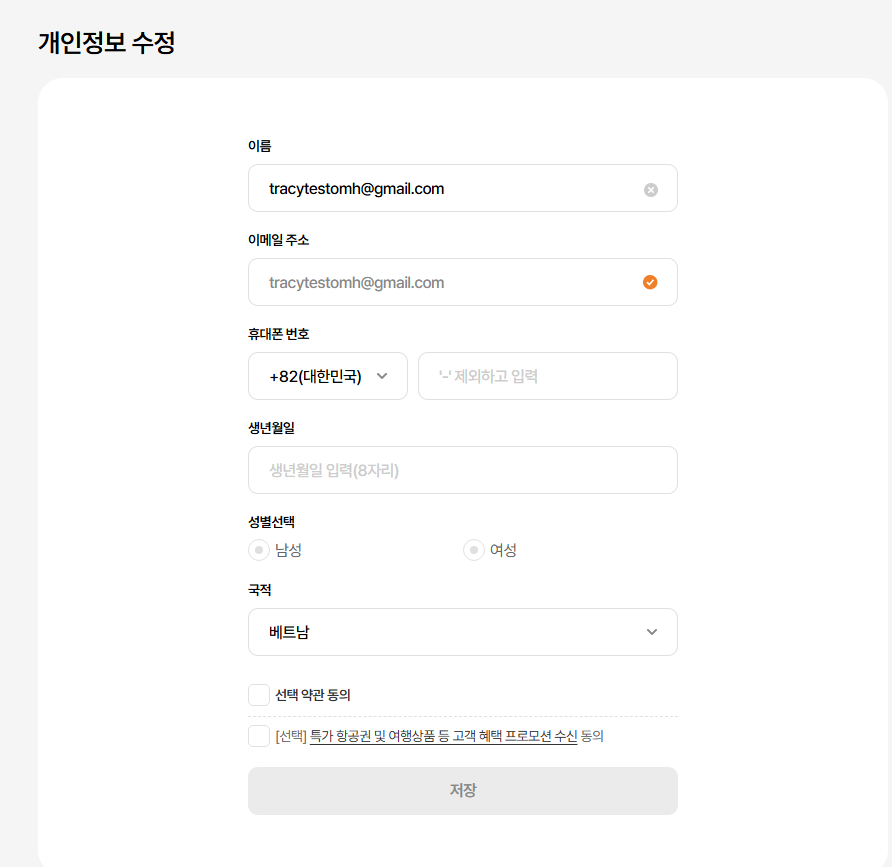The height and width of the screenshot is (867, 892).
Task: Focus the 이름 input field
Action: click(x=450, y=189)
